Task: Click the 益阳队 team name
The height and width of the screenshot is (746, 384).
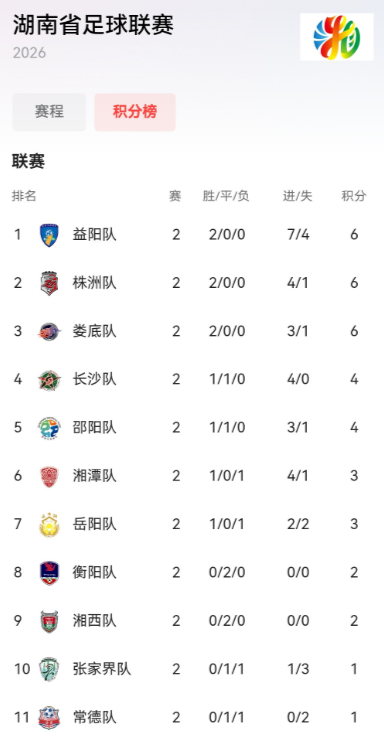Action: 94,235
